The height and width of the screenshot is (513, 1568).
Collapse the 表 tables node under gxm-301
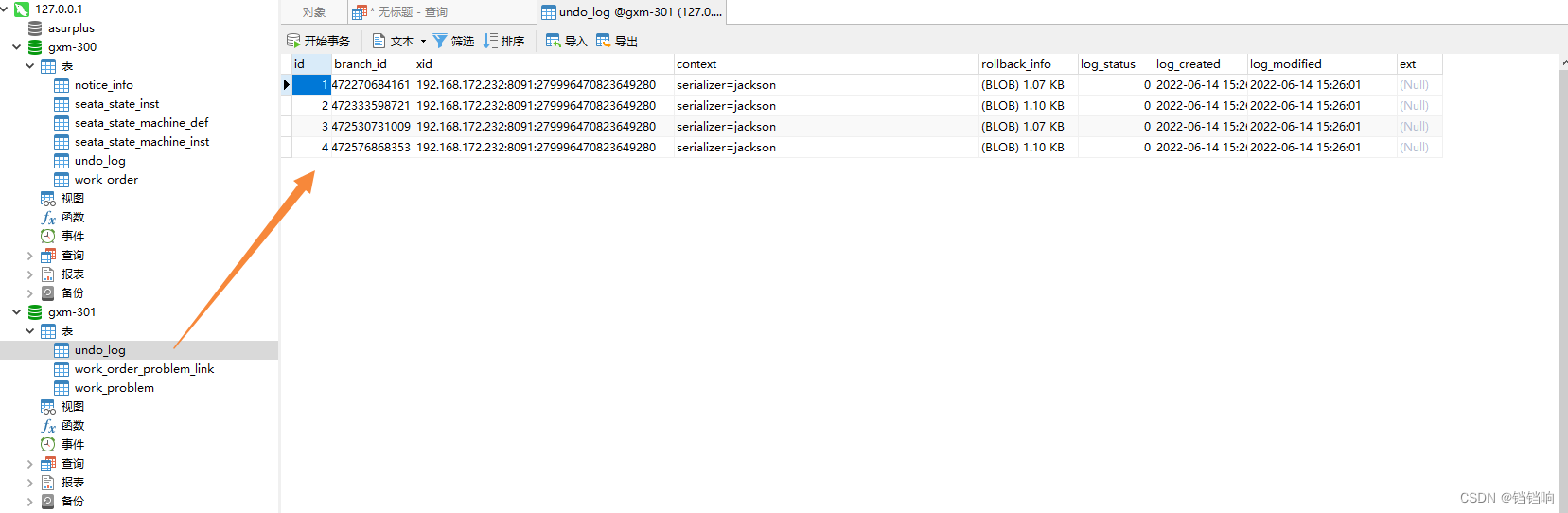30,331
